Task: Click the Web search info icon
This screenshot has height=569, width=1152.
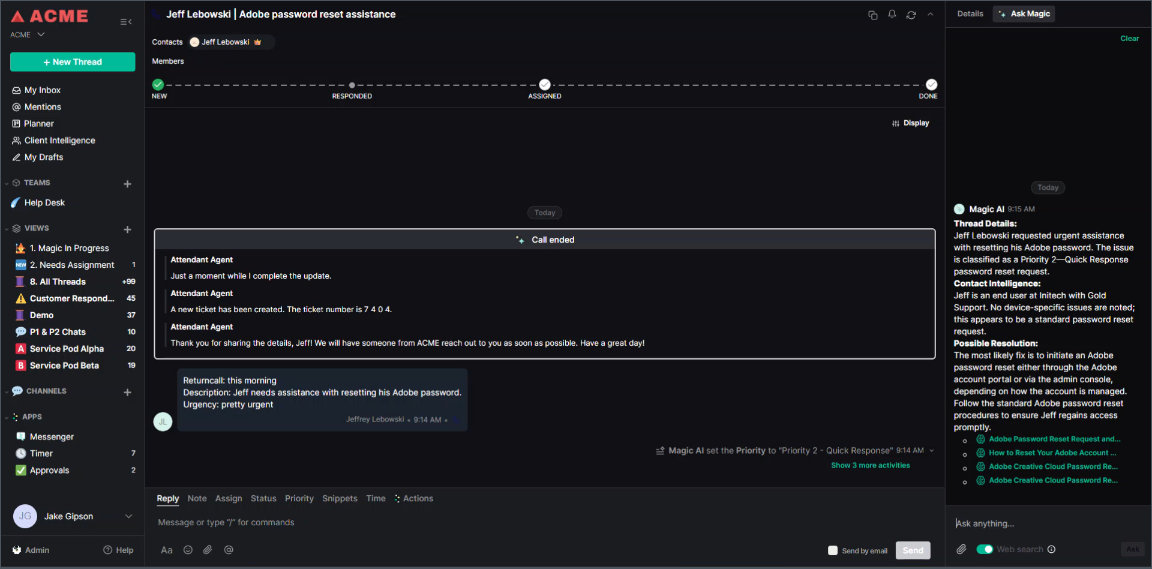Action: tap(1051, 549)
